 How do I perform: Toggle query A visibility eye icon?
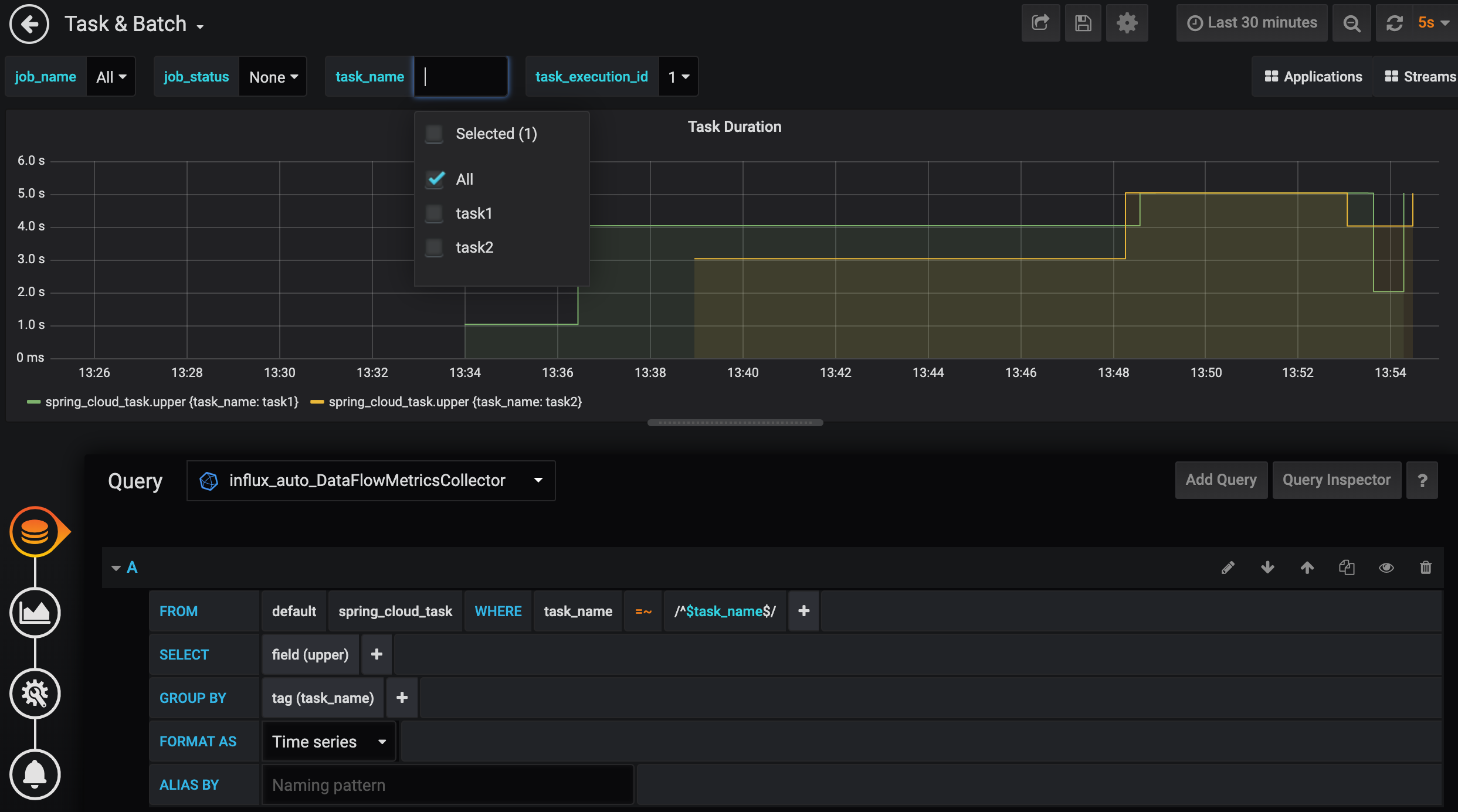click(x=1386, y=568)
